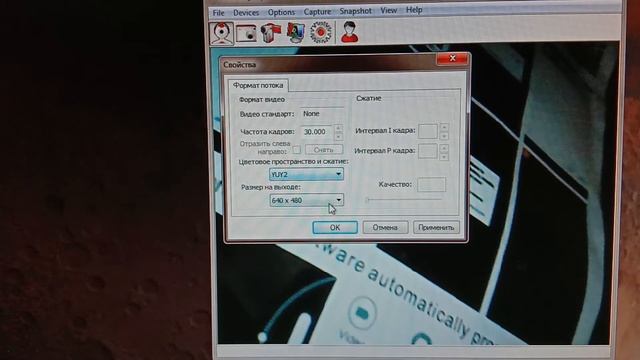The image size is (640, 360).
Task: Toggle the Отразить слева направо checkbox
Action: pyautogui.click(x=297, y=149)
